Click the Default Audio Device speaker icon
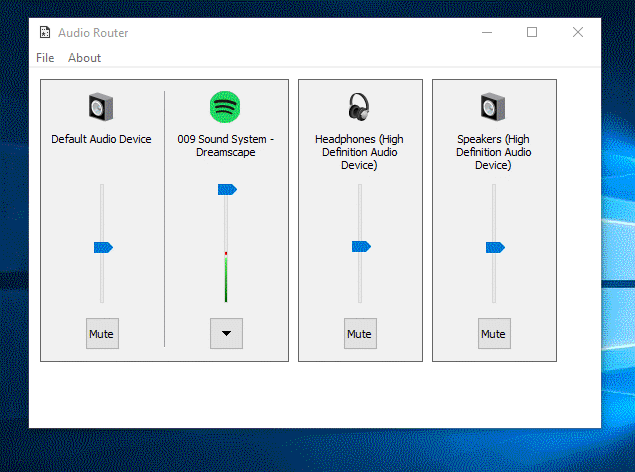This screenshot has height=472, width=635. pyautogui.click(x=101, y=106)
